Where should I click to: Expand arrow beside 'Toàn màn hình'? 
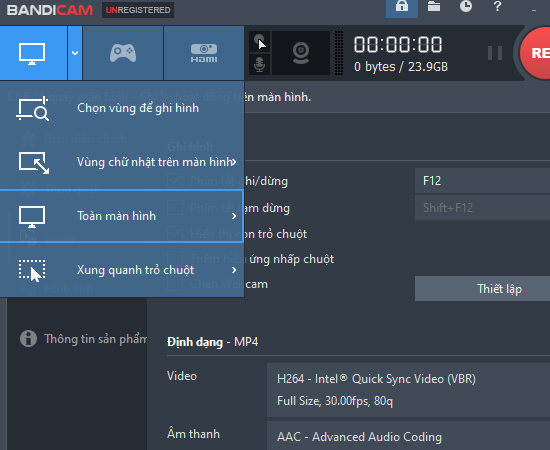(x=234, y=216)
